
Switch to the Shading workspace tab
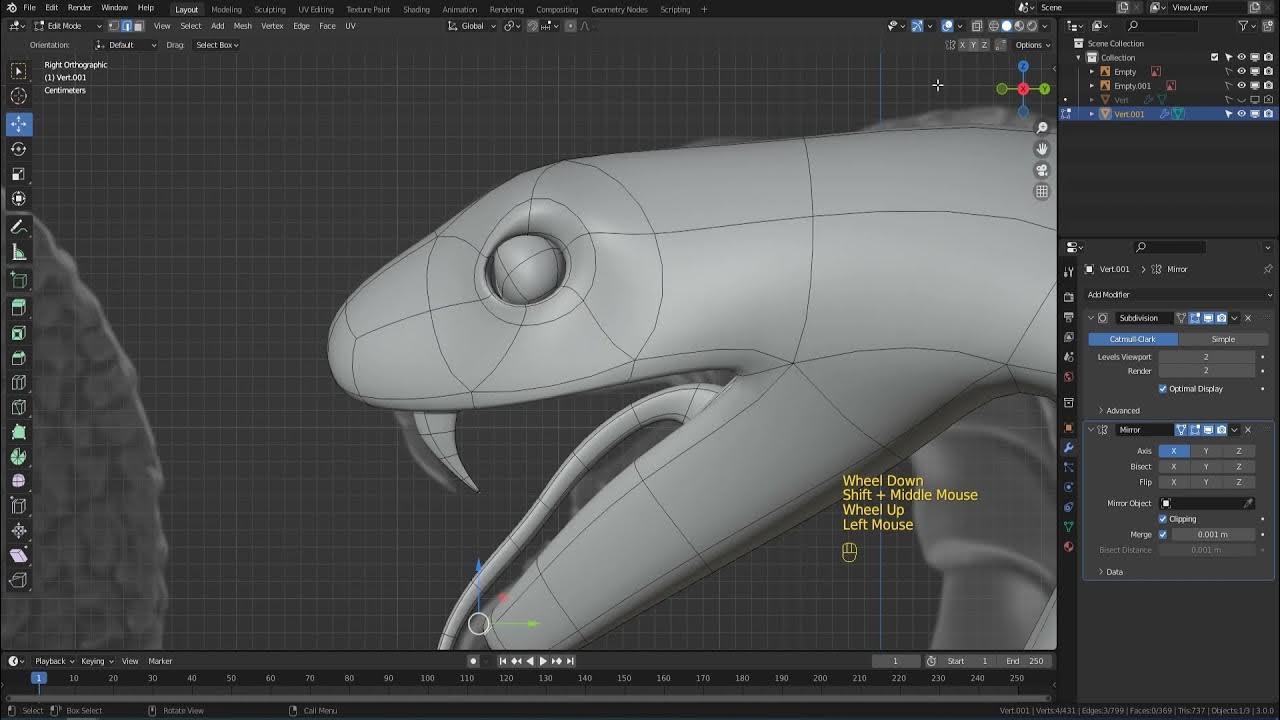click(x=416, y=9)
